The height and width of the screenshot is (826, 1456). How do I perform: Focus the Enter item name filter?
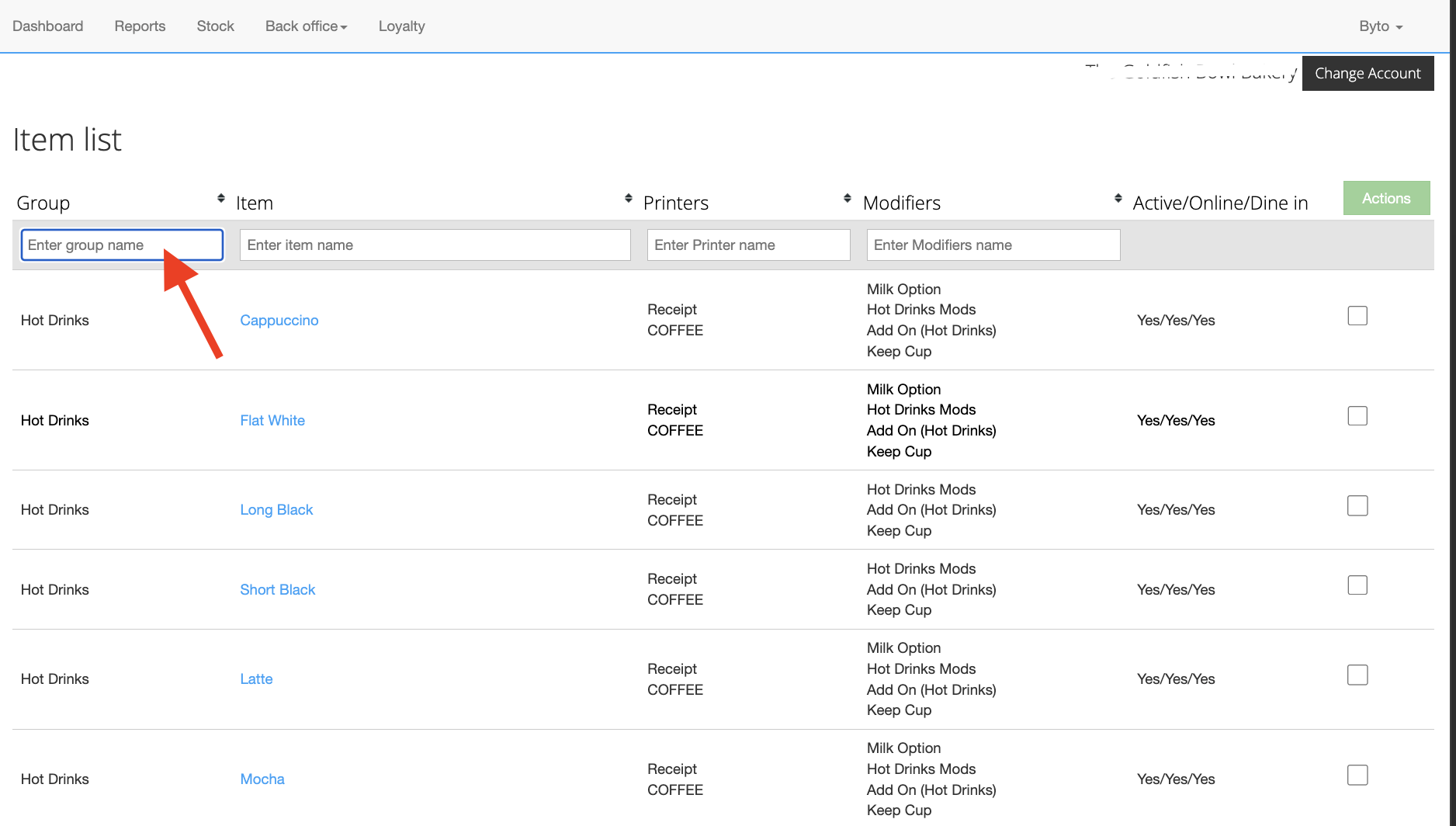pos(435,245)
